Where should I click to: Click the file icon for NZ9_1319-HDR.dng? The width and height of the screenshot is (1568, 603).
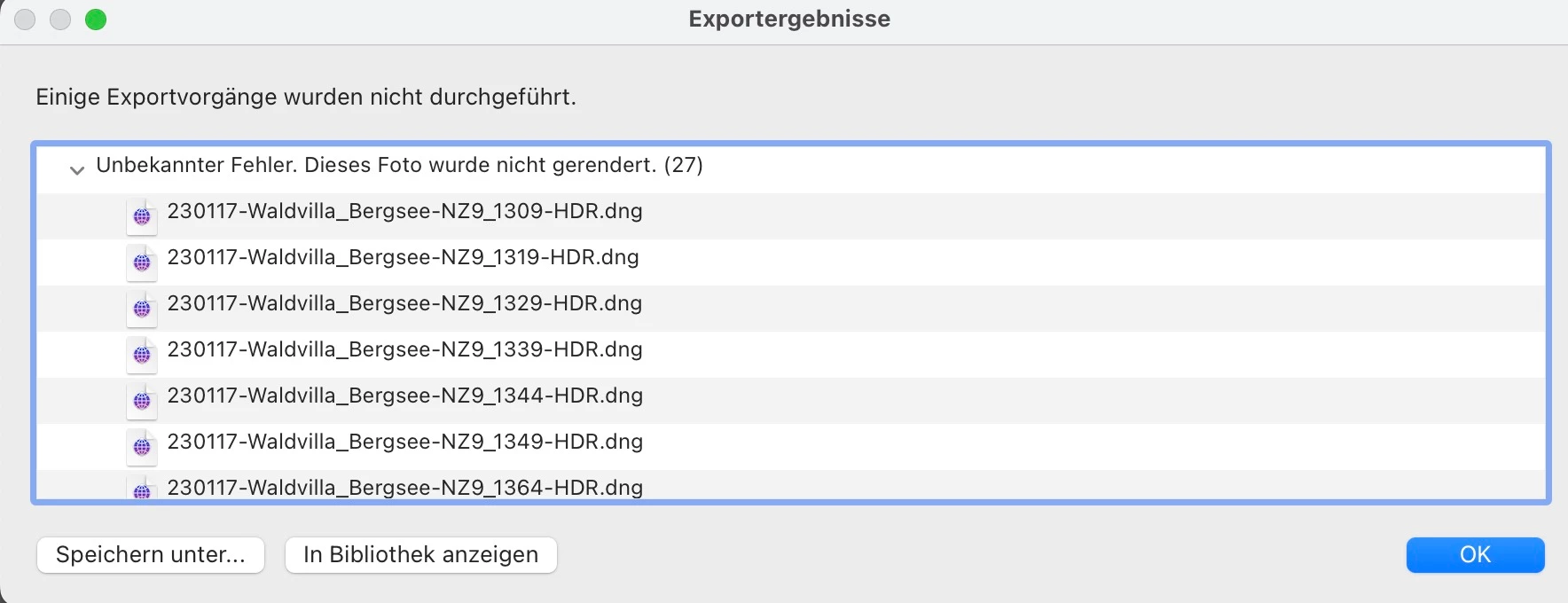[142, 262]
